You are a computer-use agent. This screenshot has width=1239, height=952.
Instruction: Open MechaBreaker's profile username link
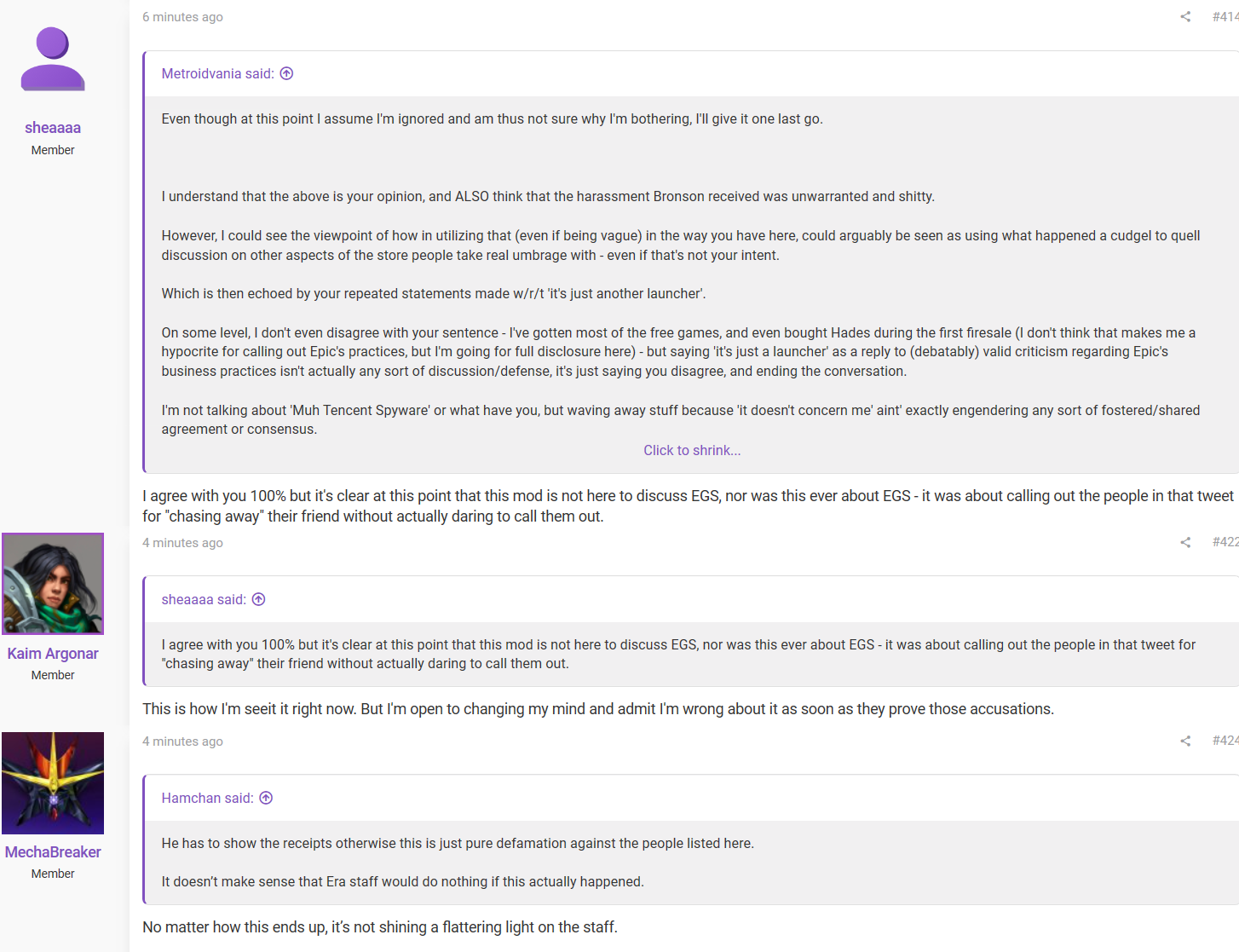pos(53,852)
